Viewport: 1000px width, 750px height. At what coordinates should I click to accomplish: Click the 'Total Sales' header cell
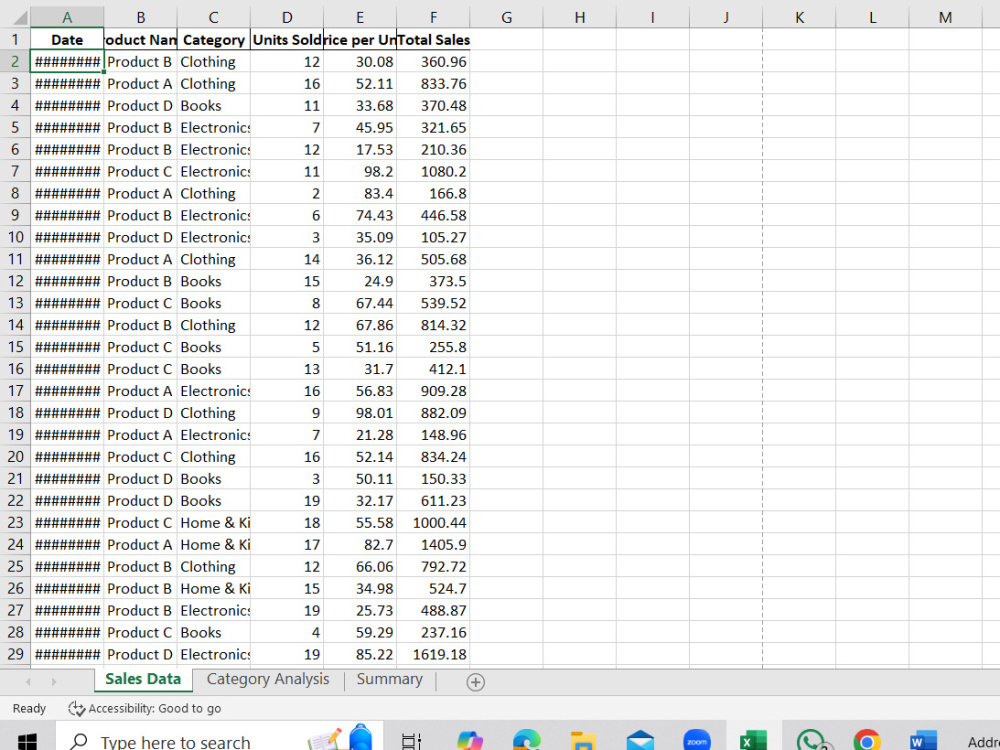click(433, 40)
